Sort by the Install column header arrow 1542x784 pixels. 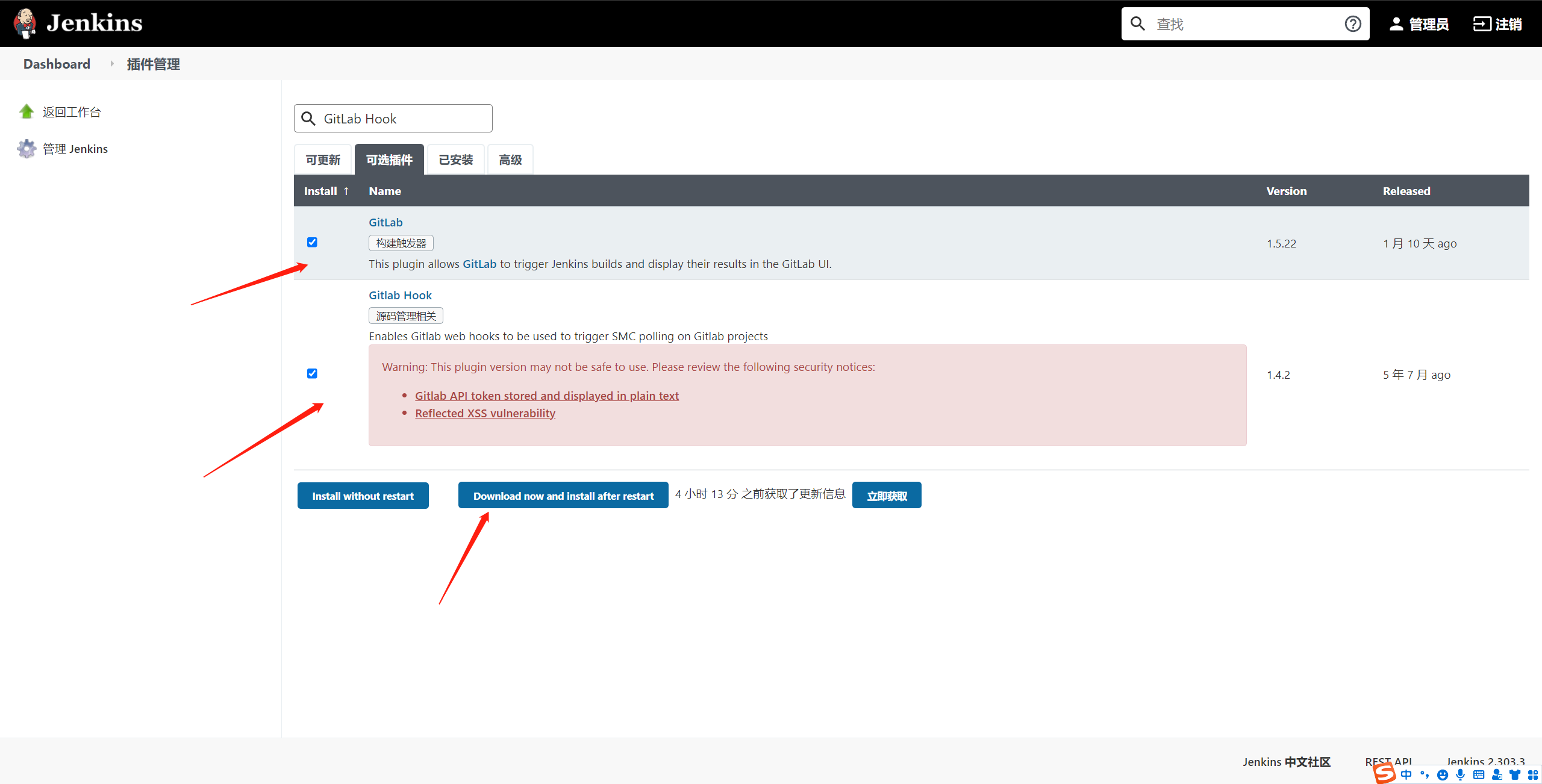(346, 191)
